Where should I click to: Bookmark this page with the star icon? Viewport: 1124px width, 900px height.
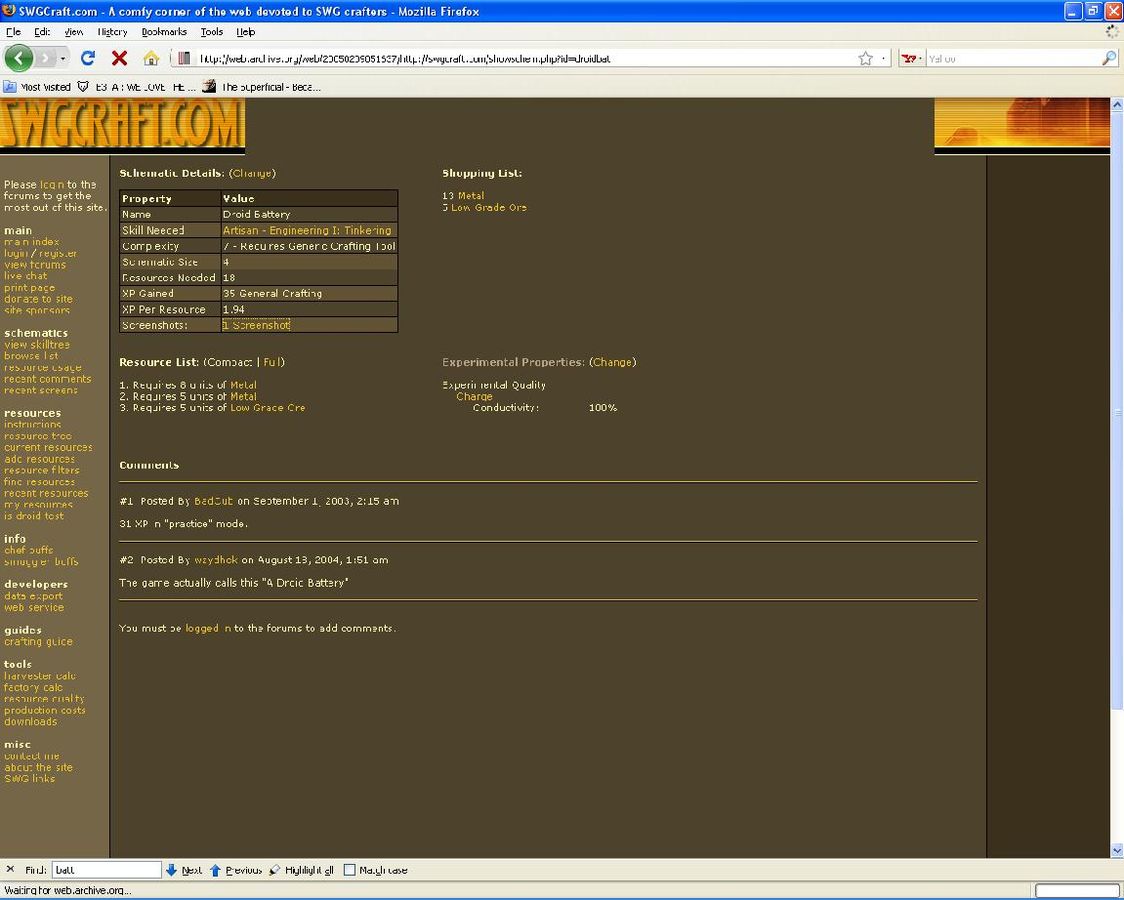[x=865, y=58]
